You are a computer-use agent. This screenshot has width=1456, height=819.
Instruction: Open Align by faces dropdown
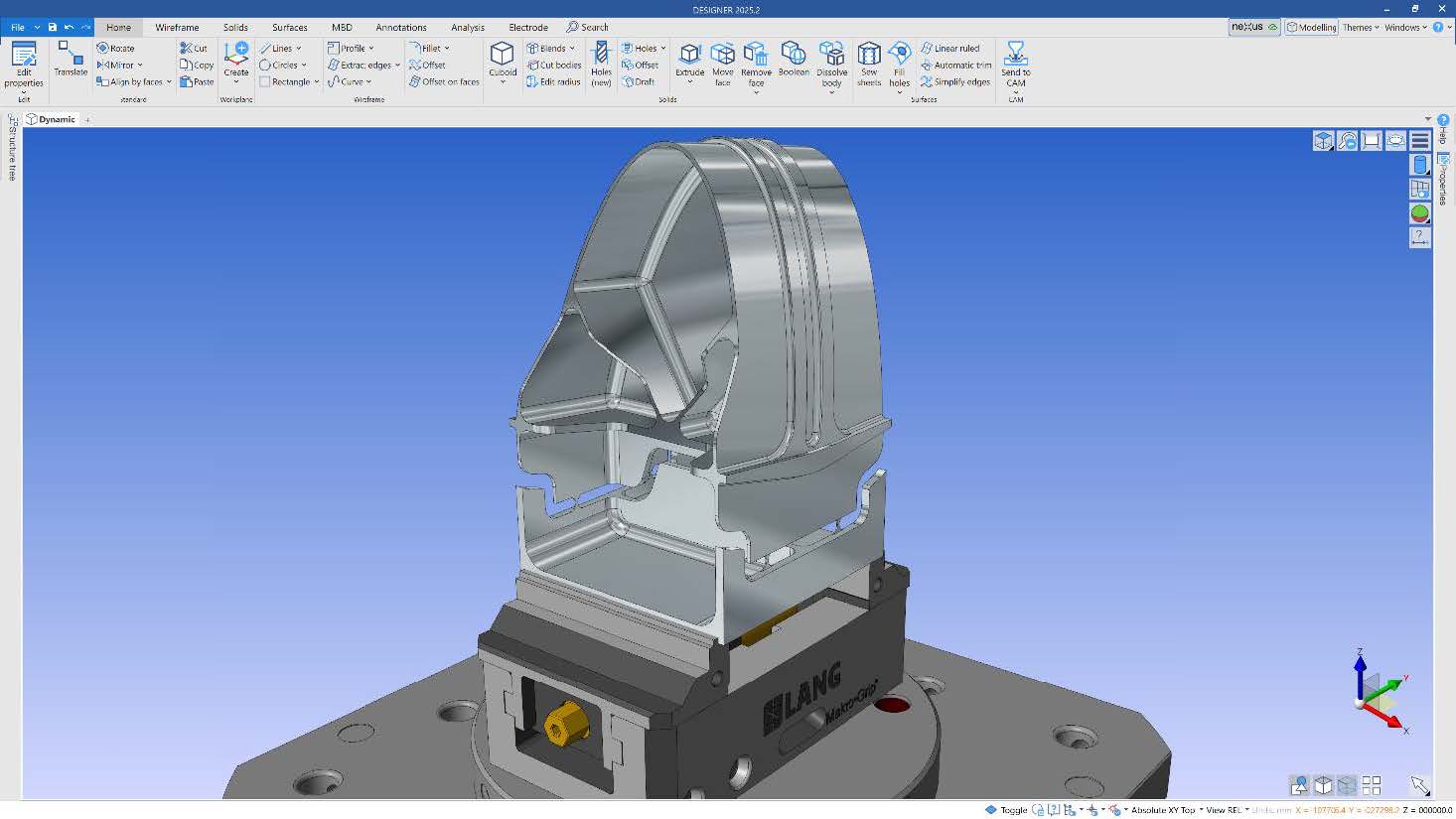pos(169,81)
